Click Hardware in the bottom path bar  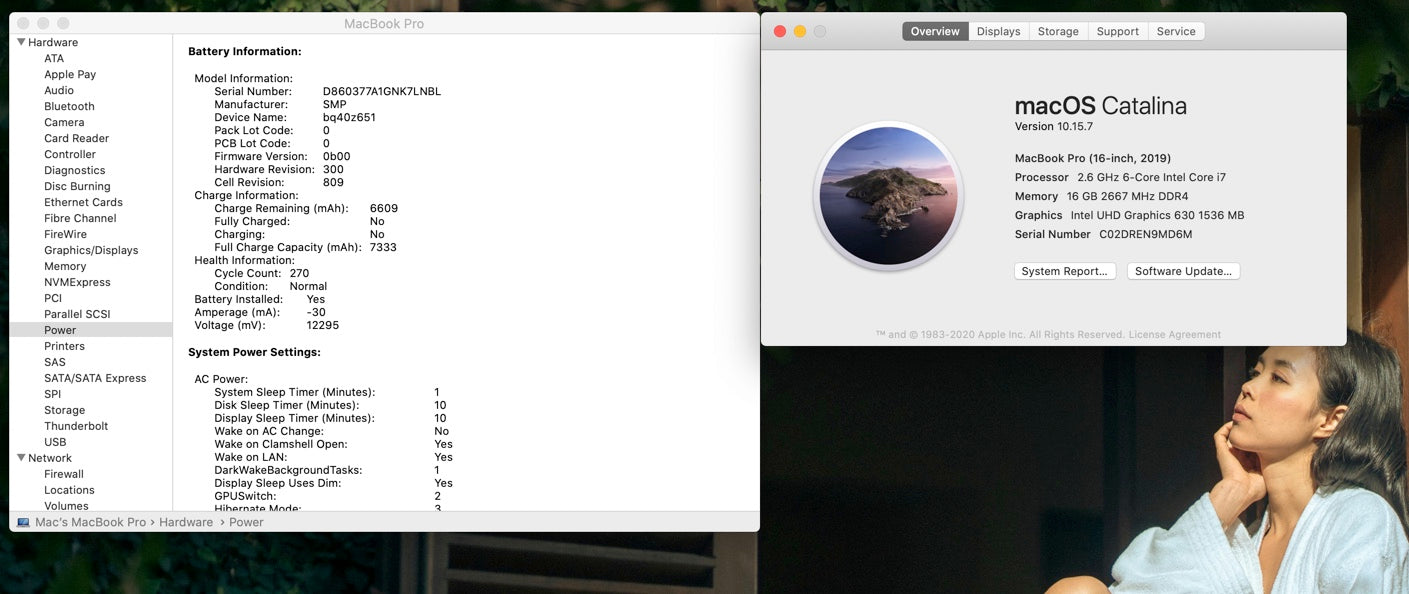point(186,522)
